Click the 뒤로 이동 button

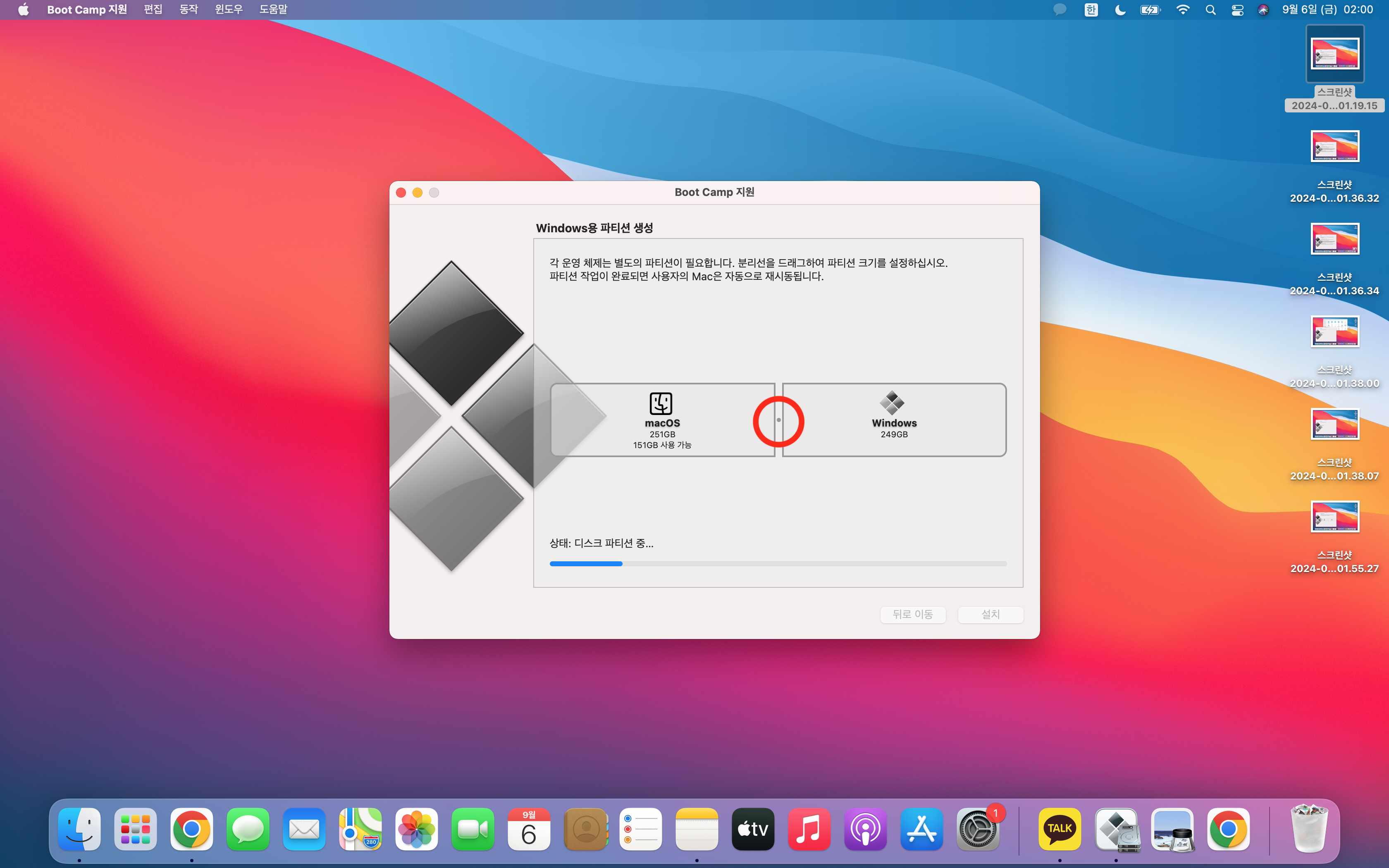[913, 614]
